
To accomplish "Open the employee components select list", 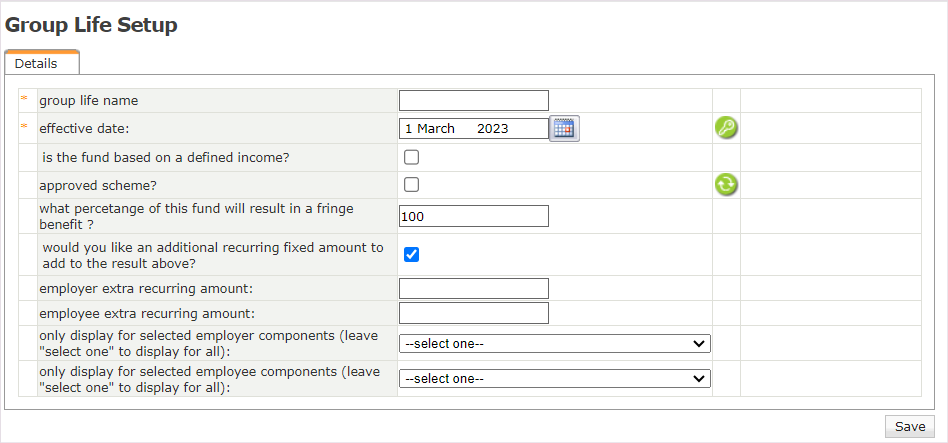I will [554, 379].
